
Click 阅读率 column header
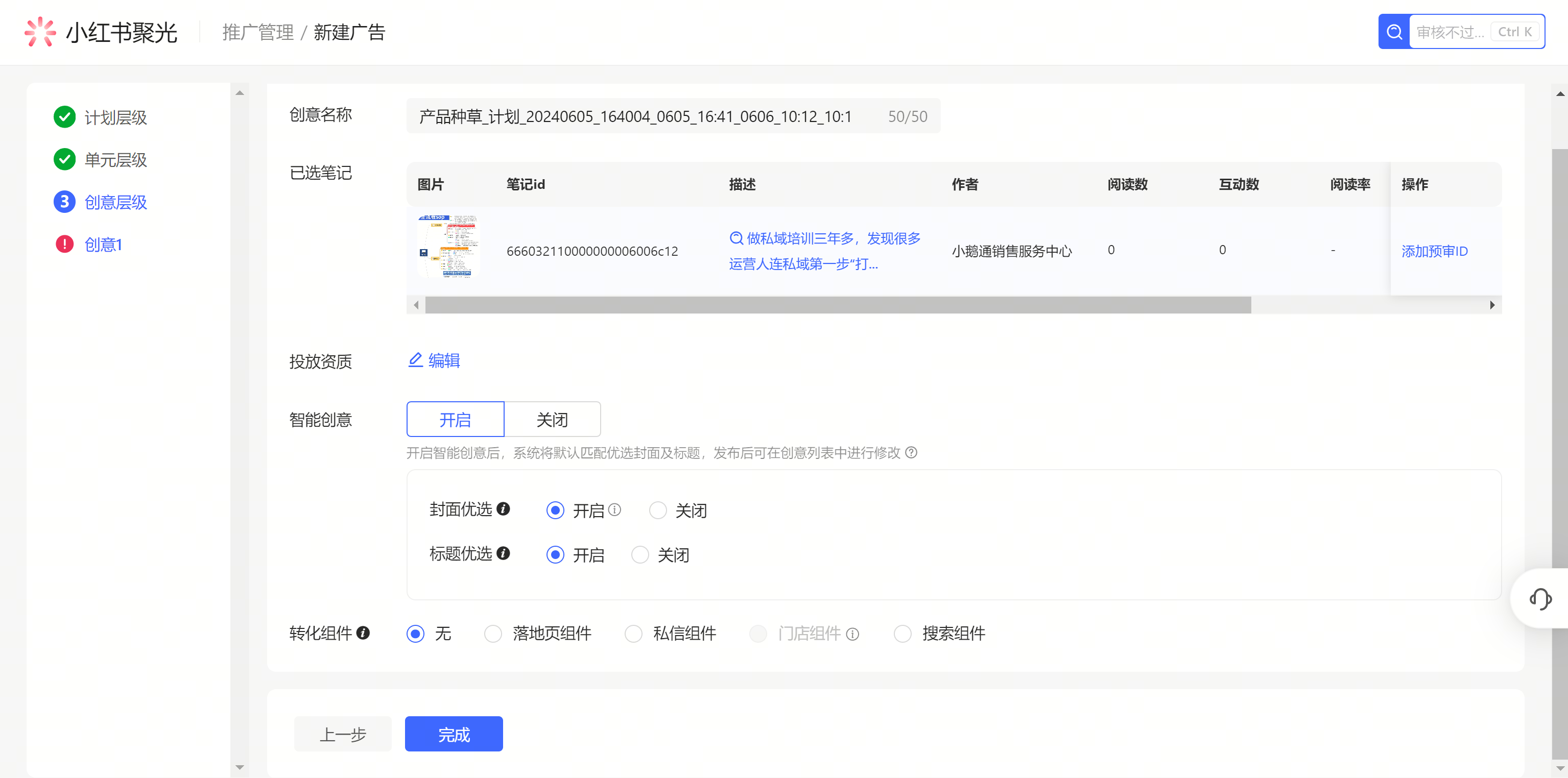[1350, 184]
